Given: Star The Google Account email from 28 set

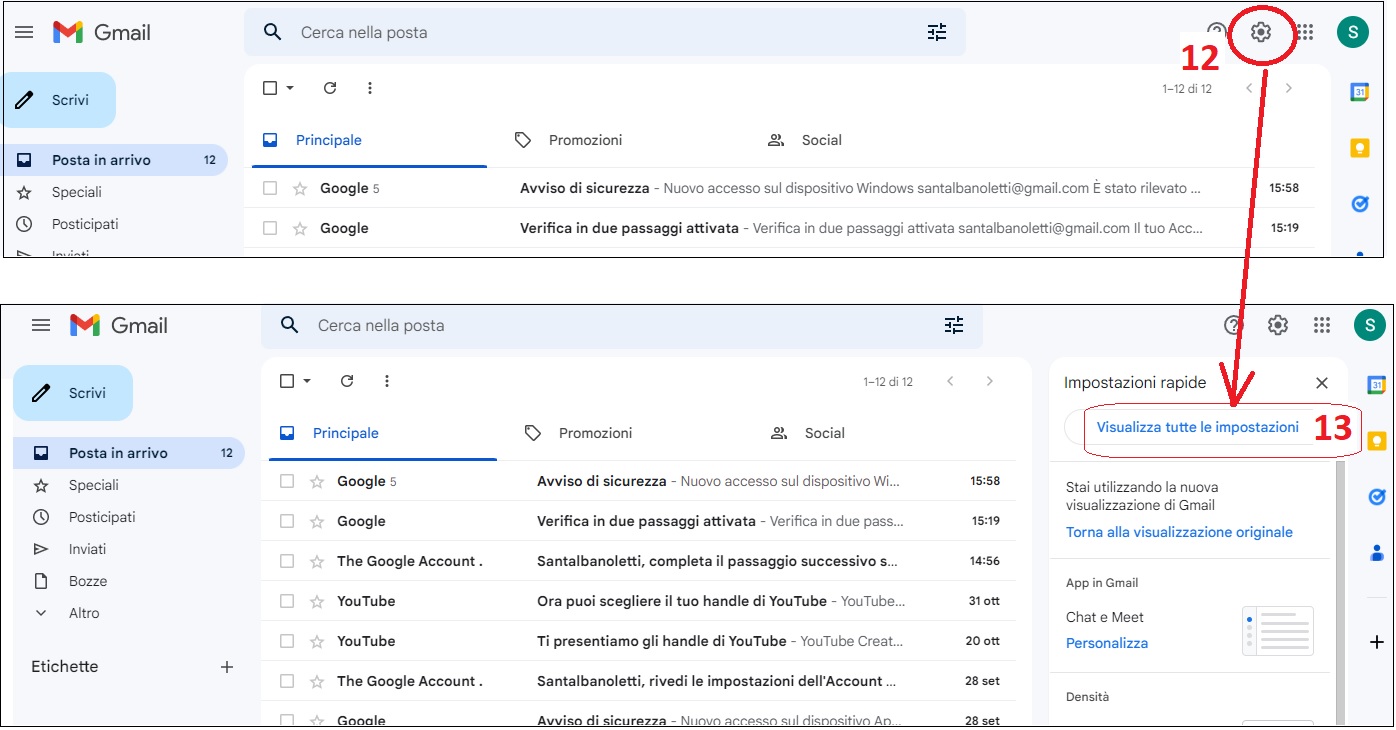Looking at the screenshot, I should coord(316,681).
